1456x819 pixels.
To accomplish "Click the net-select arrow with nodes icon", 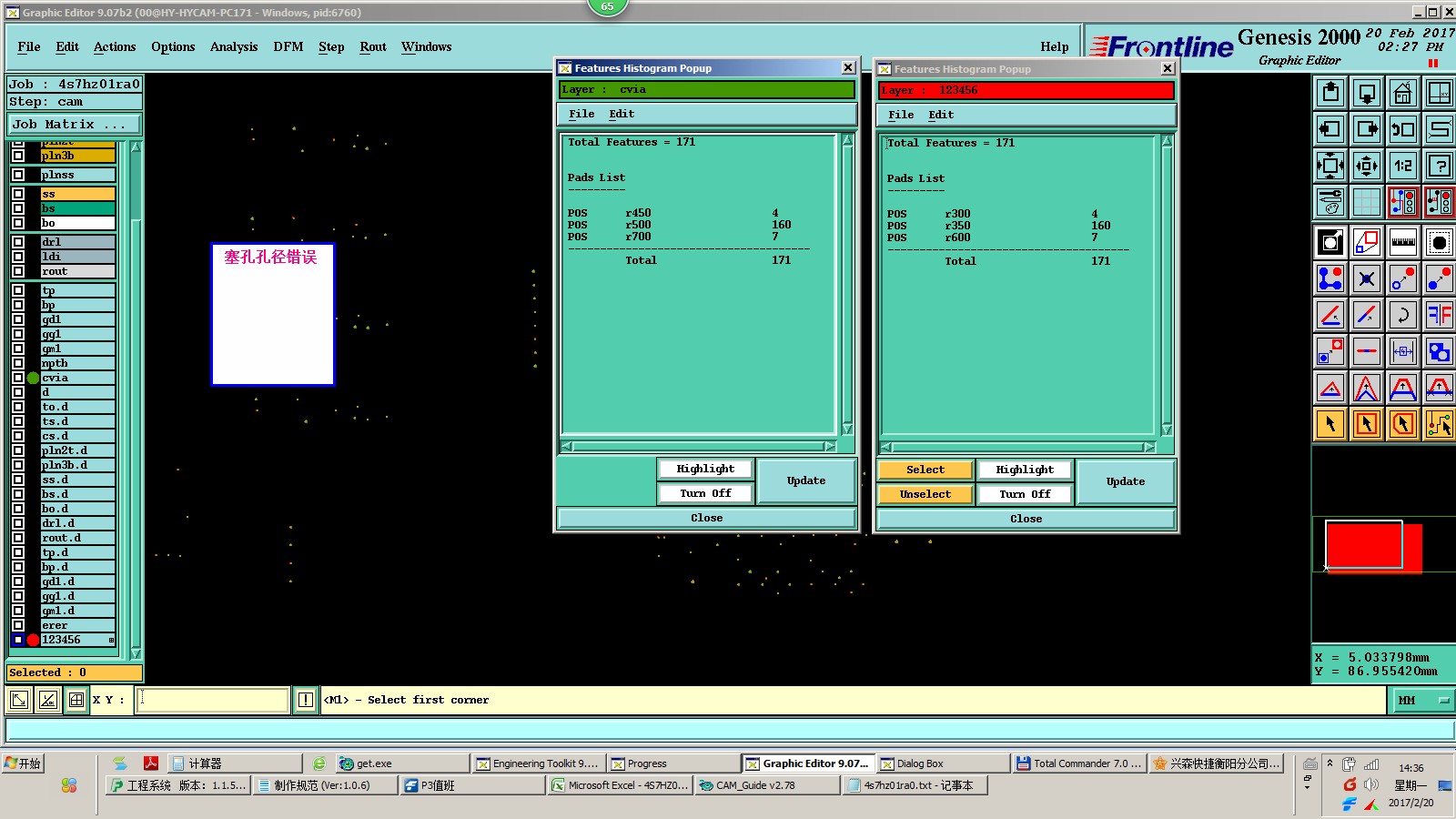I will [1440, 424].
